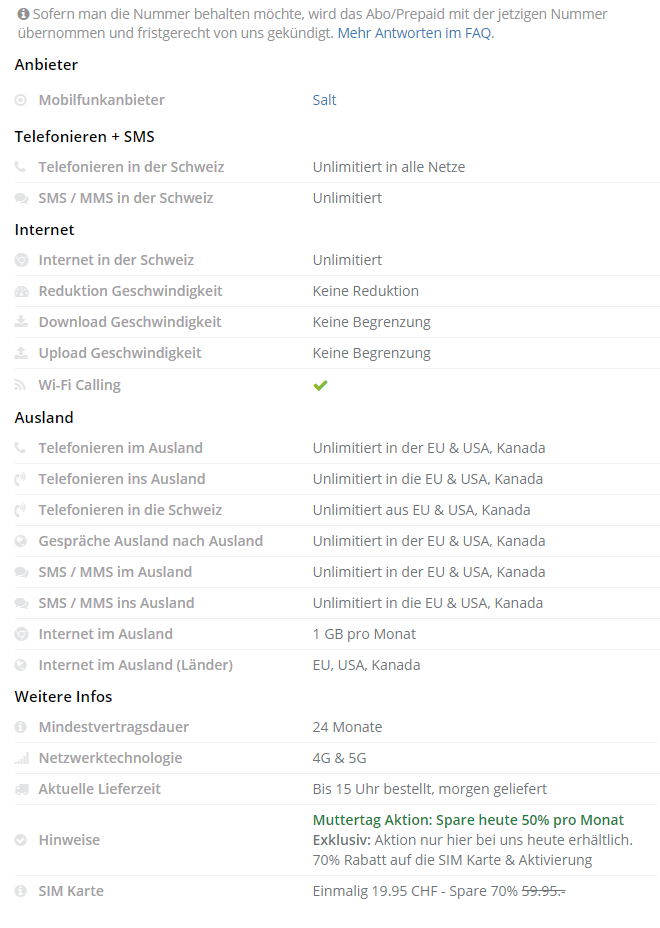Click the speech bubble icon beside SMS / MMS in der Schweiz
The width and height of the screenshot is (660, 928).
(x=21, y=198)
